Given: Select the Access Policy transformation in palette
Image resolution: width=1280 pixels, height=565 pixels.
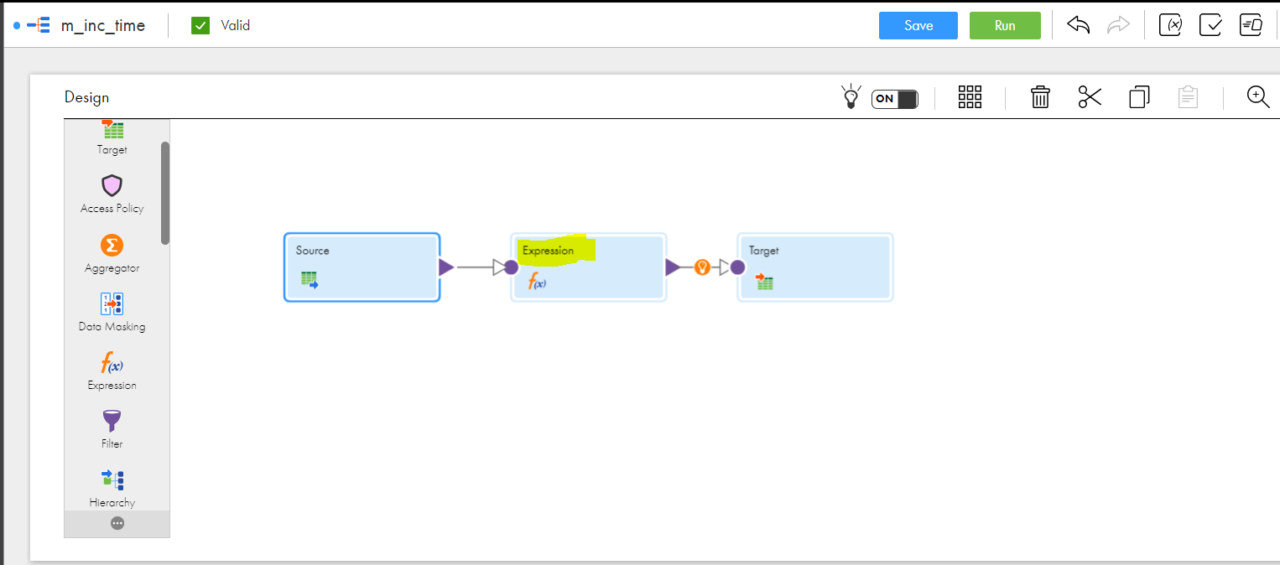Looking at the screenshot, I should click(x=112, y=194).
